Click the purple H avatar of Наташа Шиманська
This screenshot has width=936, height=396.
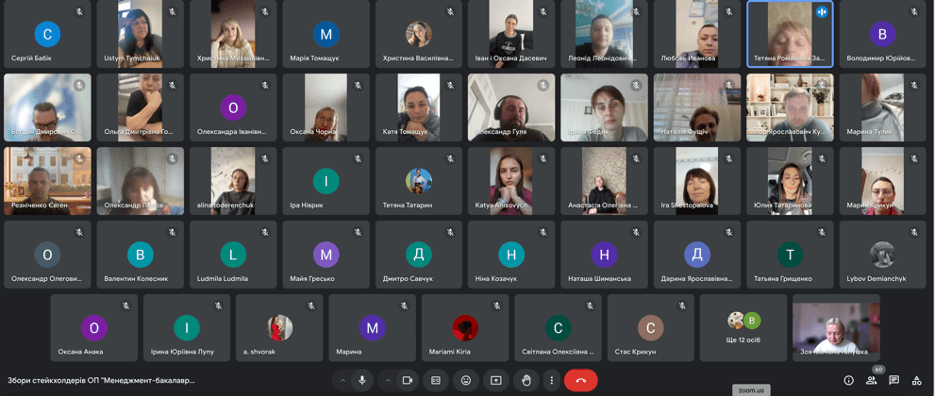(604, 255)
